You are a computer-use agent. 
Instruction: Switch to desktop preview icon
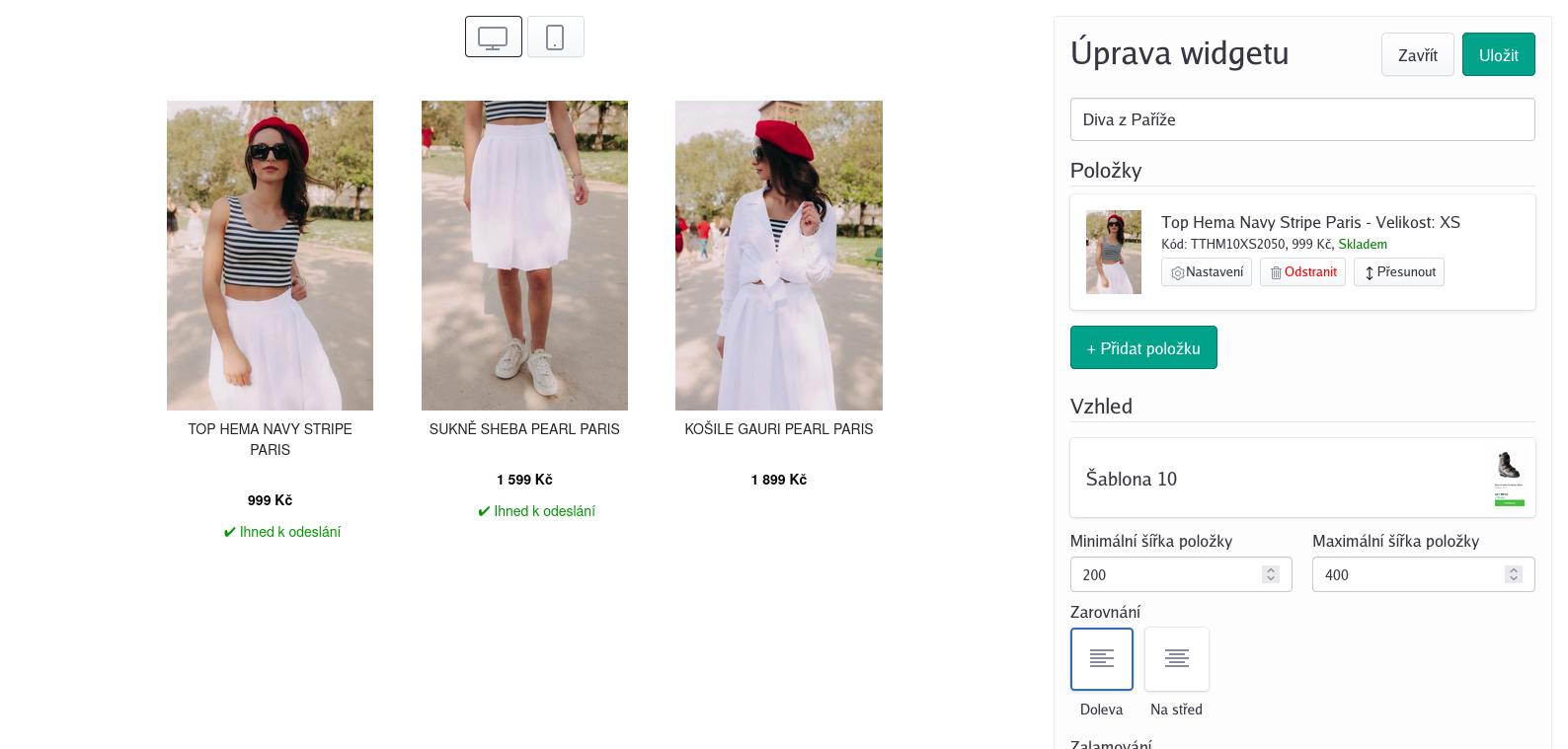[x=493, y=37]
